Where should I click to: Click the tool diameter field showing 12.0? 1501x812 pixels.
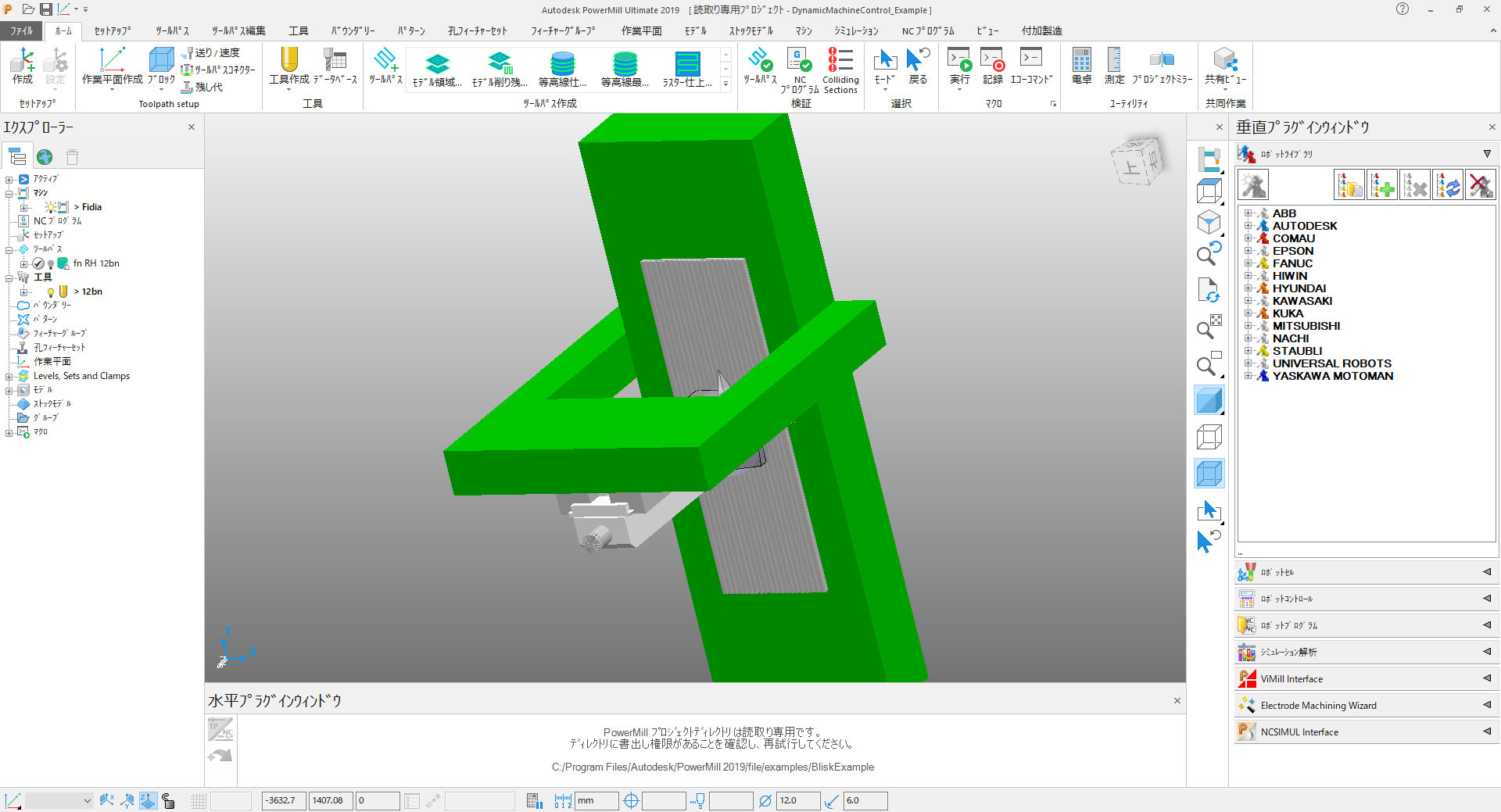pos(798,800)
